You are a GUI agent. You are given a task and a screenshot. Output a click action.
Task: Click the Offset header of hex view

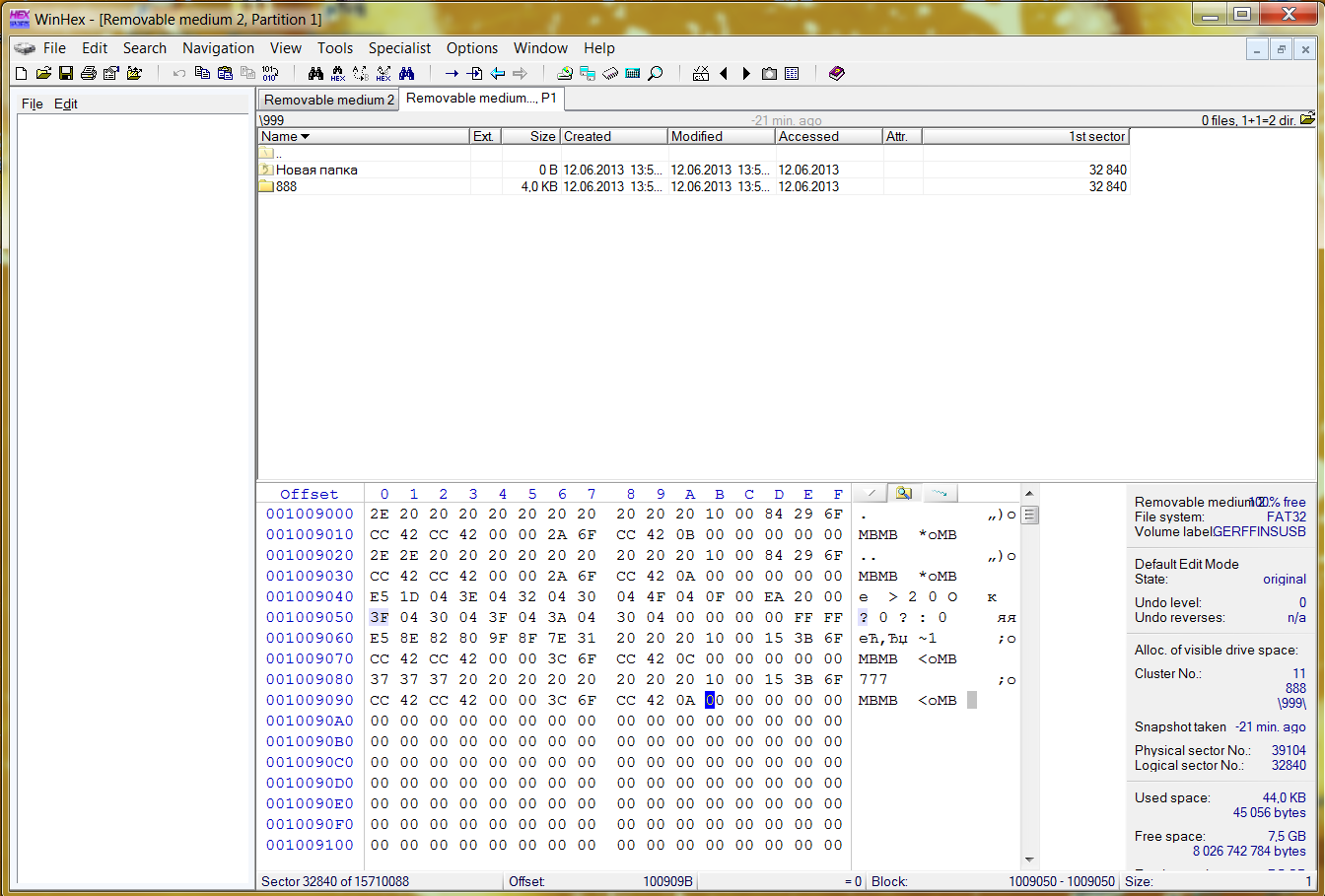pos(310,494)
